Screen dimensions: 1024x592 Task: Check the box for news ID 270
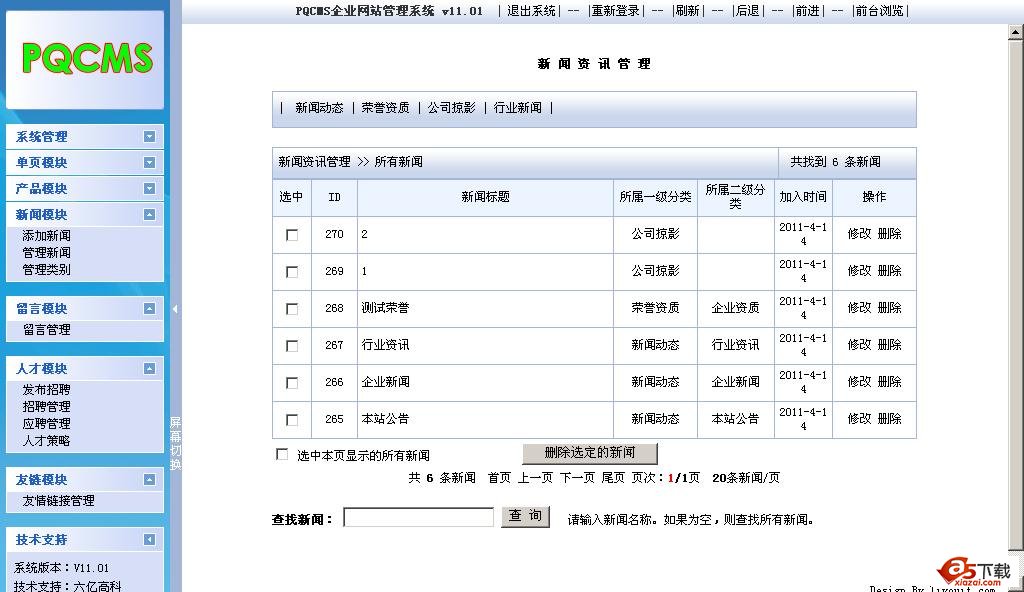click(292, 235)
